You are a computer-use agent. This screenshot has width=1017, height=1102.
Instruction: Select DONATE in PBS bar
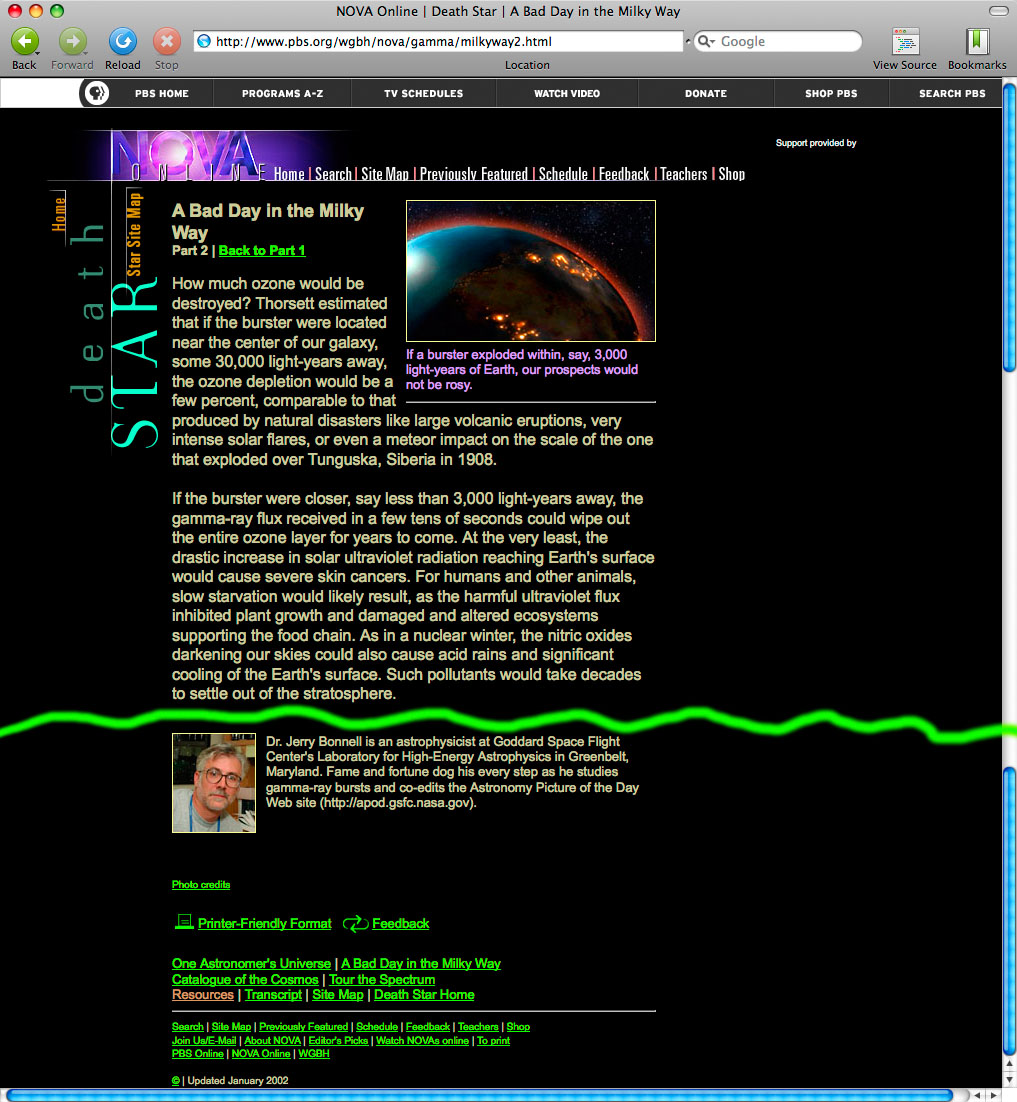[x=706, y=93]
